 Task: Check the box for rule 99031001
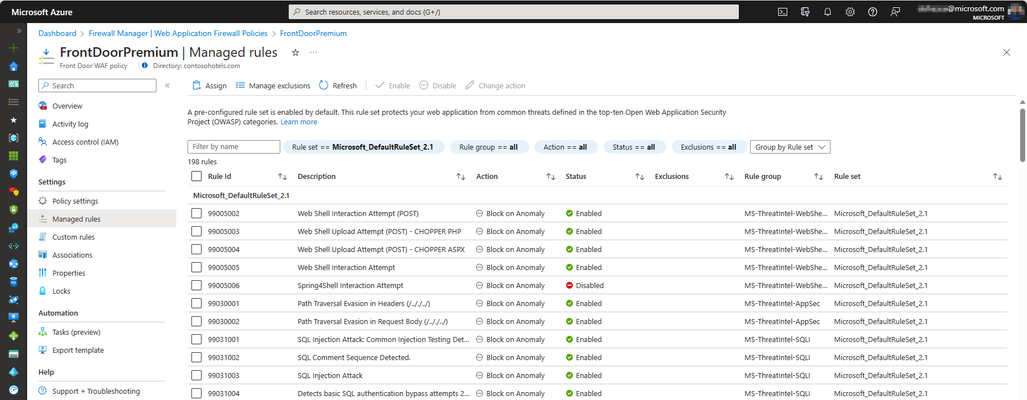pyautogui.click(x=196, y=340)
